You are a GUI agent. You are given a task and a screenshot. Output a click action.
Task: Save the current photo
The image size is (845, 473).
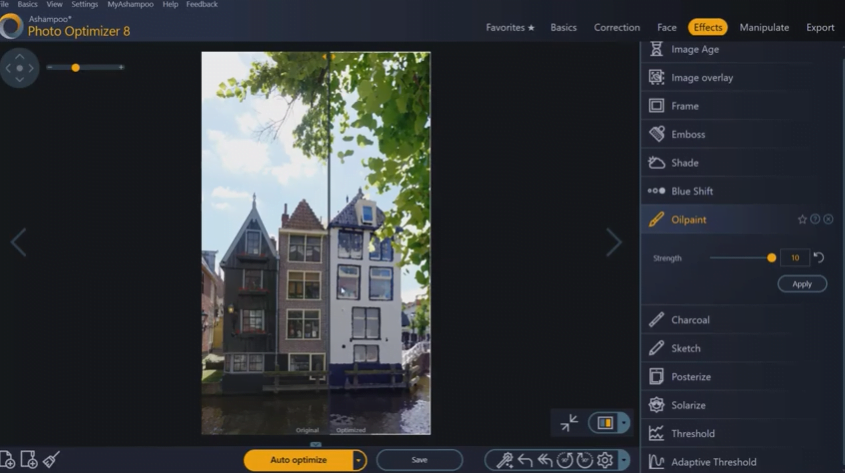419,460
